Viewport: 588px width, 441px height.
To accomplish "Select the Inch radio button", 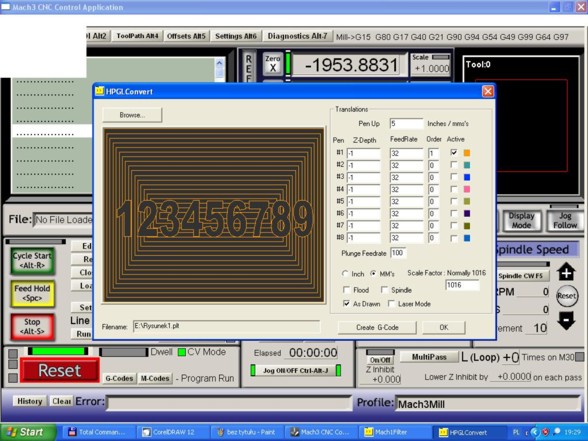I will (x=345, y=273).
